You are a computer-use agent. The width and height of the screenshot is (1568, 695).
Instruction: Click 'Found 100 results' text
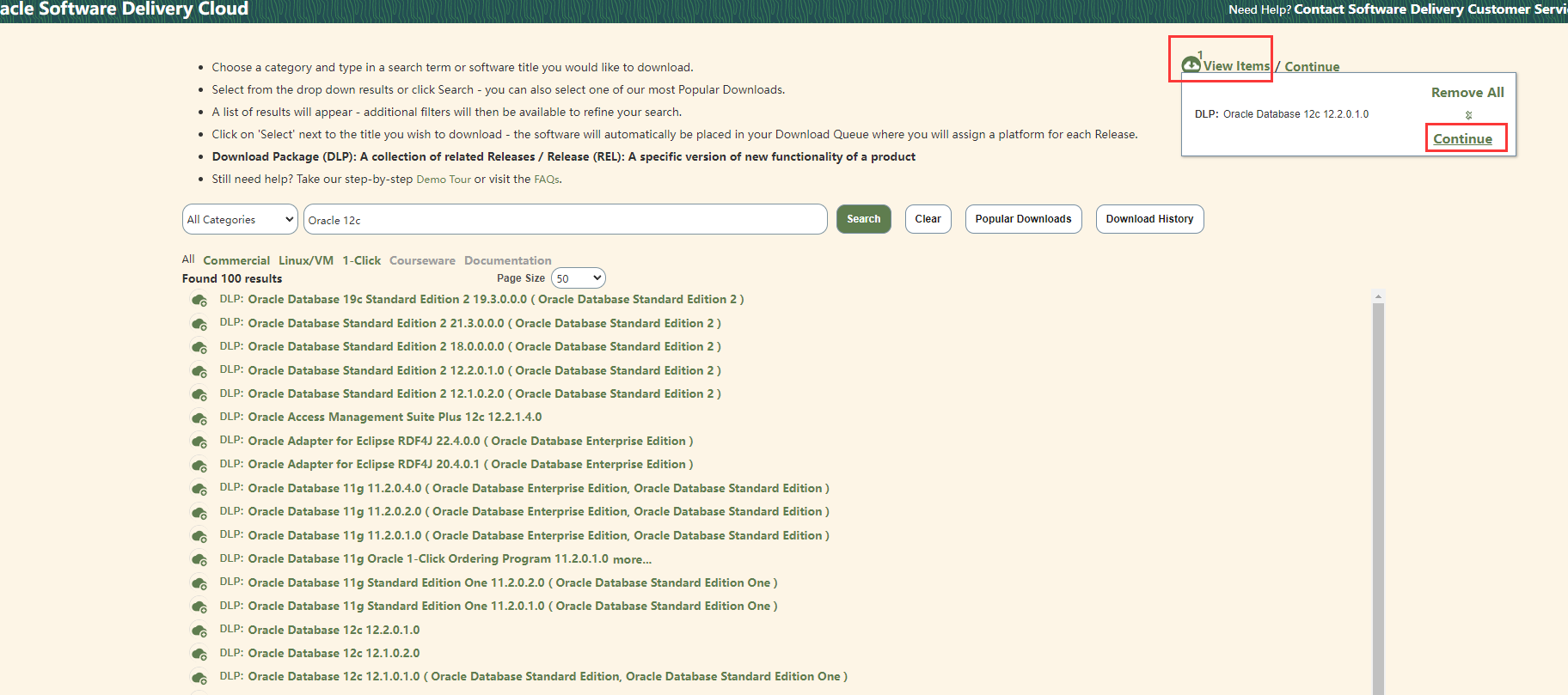click(x=232, y=278)
